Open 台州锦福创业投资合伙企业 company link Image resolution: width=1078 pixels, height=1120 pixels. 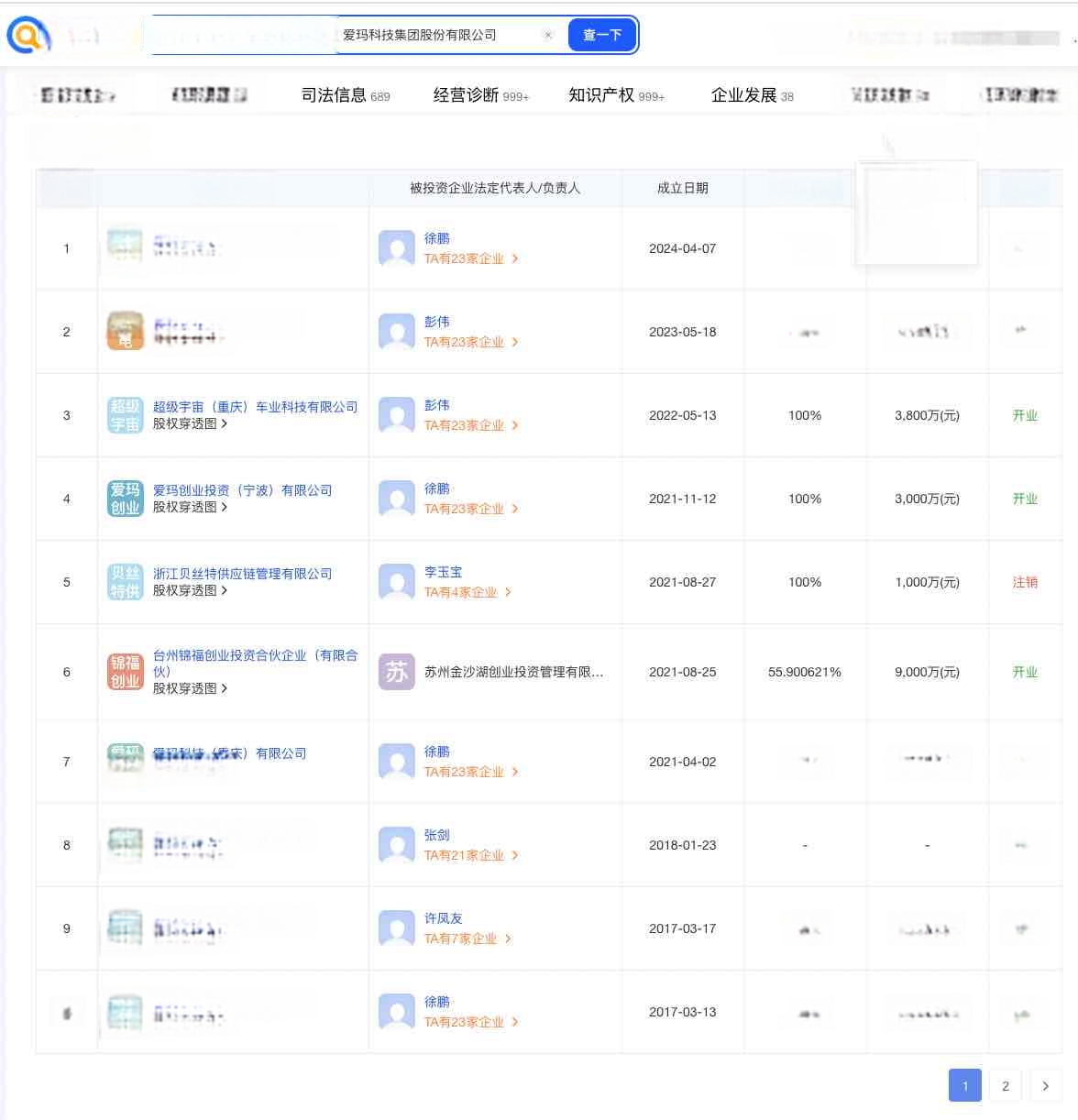(255, 663)
